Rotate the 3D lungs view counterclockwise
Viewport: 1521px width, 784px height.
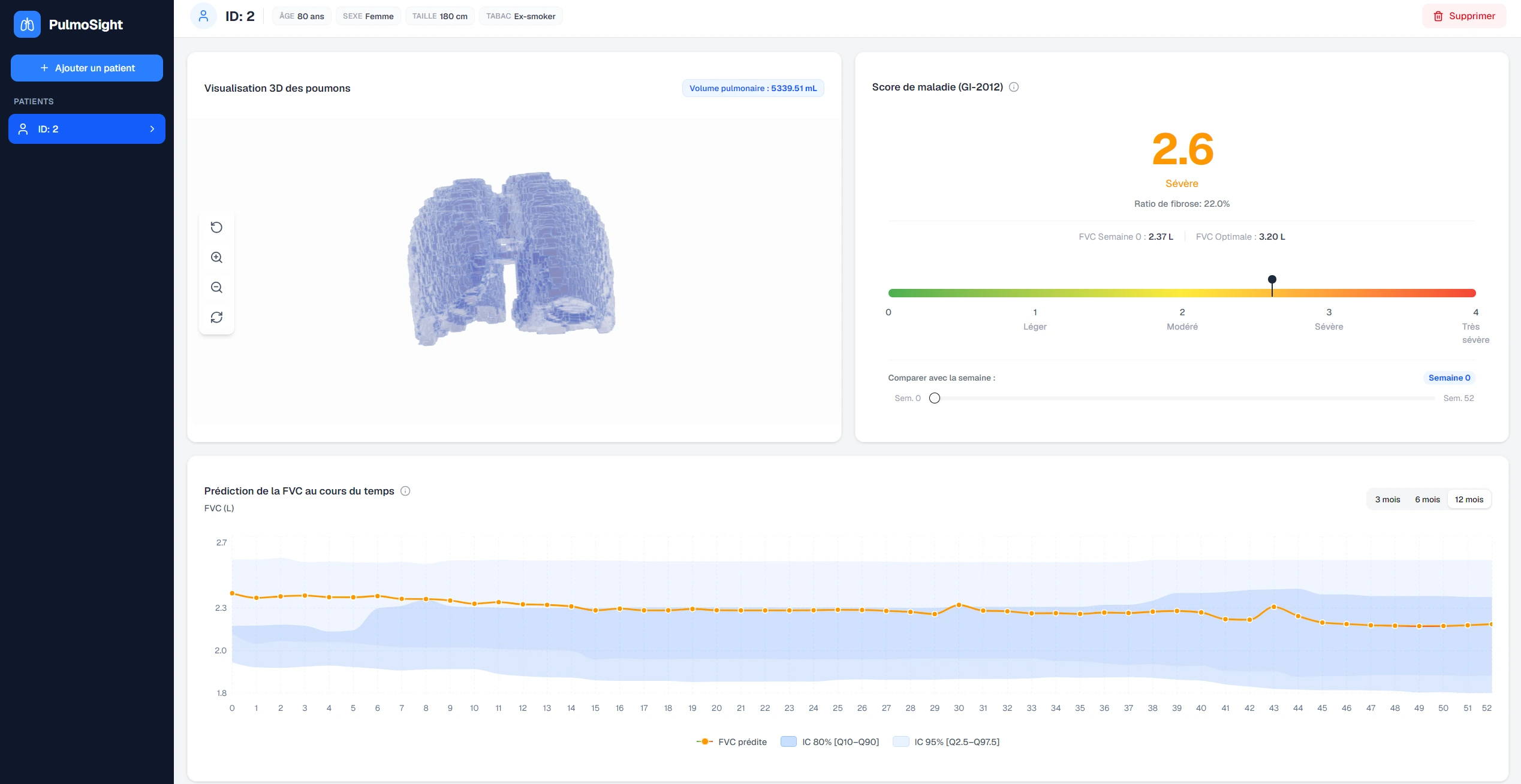(216, 227)
